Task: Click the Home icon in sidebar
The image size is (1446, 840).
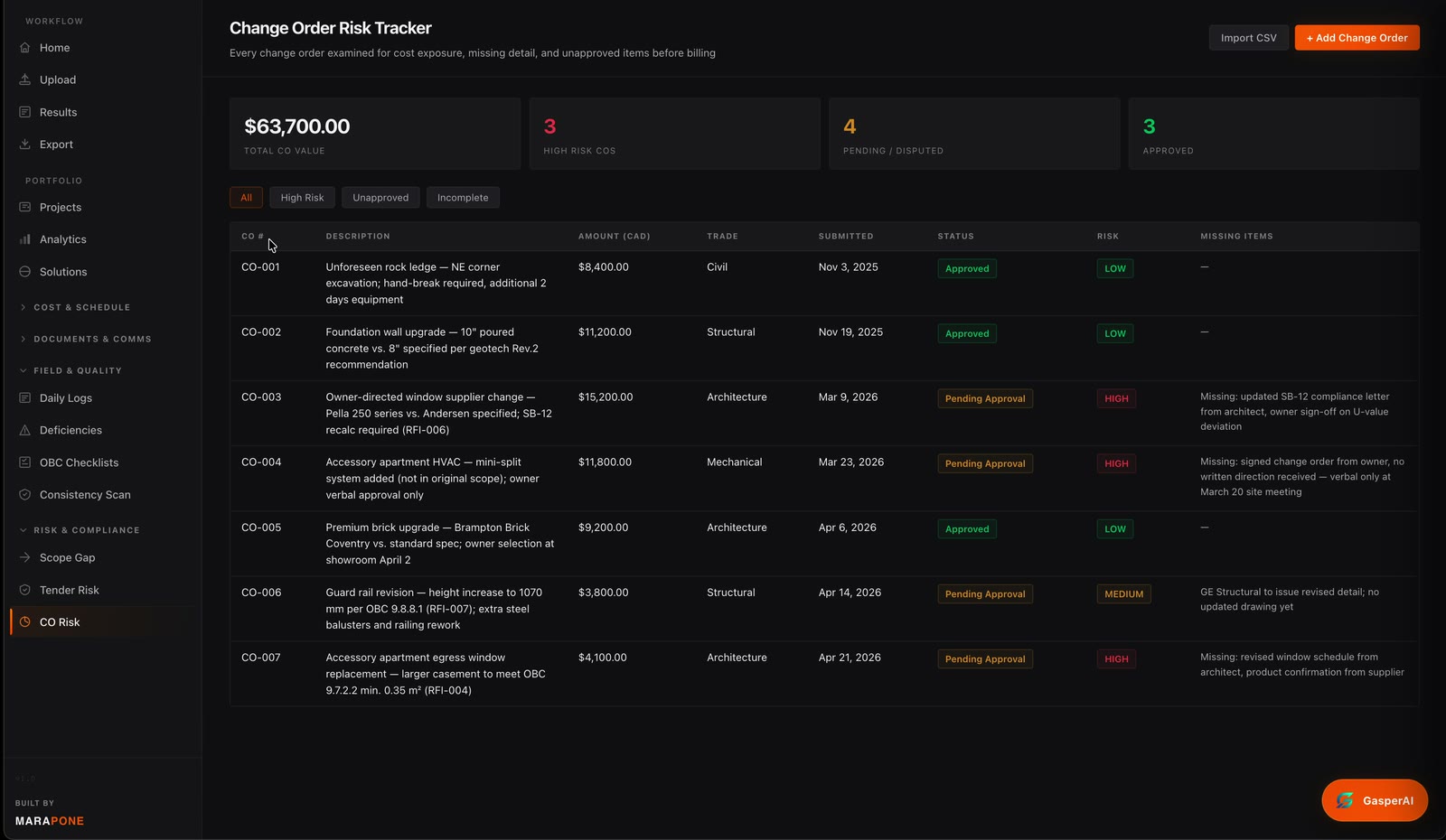Action: (25, 48)
